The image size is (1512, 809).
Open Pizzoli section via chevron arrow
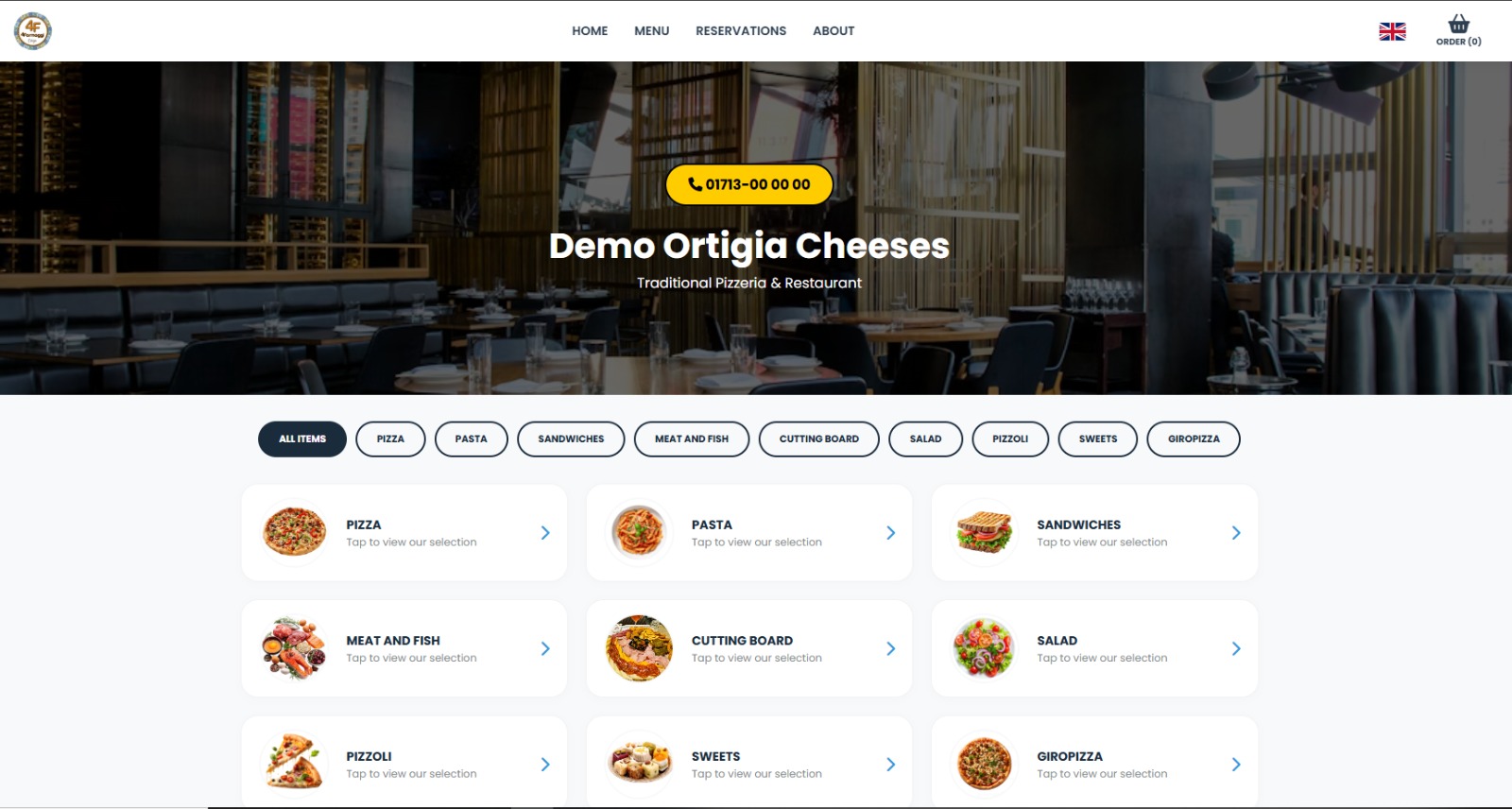[545, 765]
